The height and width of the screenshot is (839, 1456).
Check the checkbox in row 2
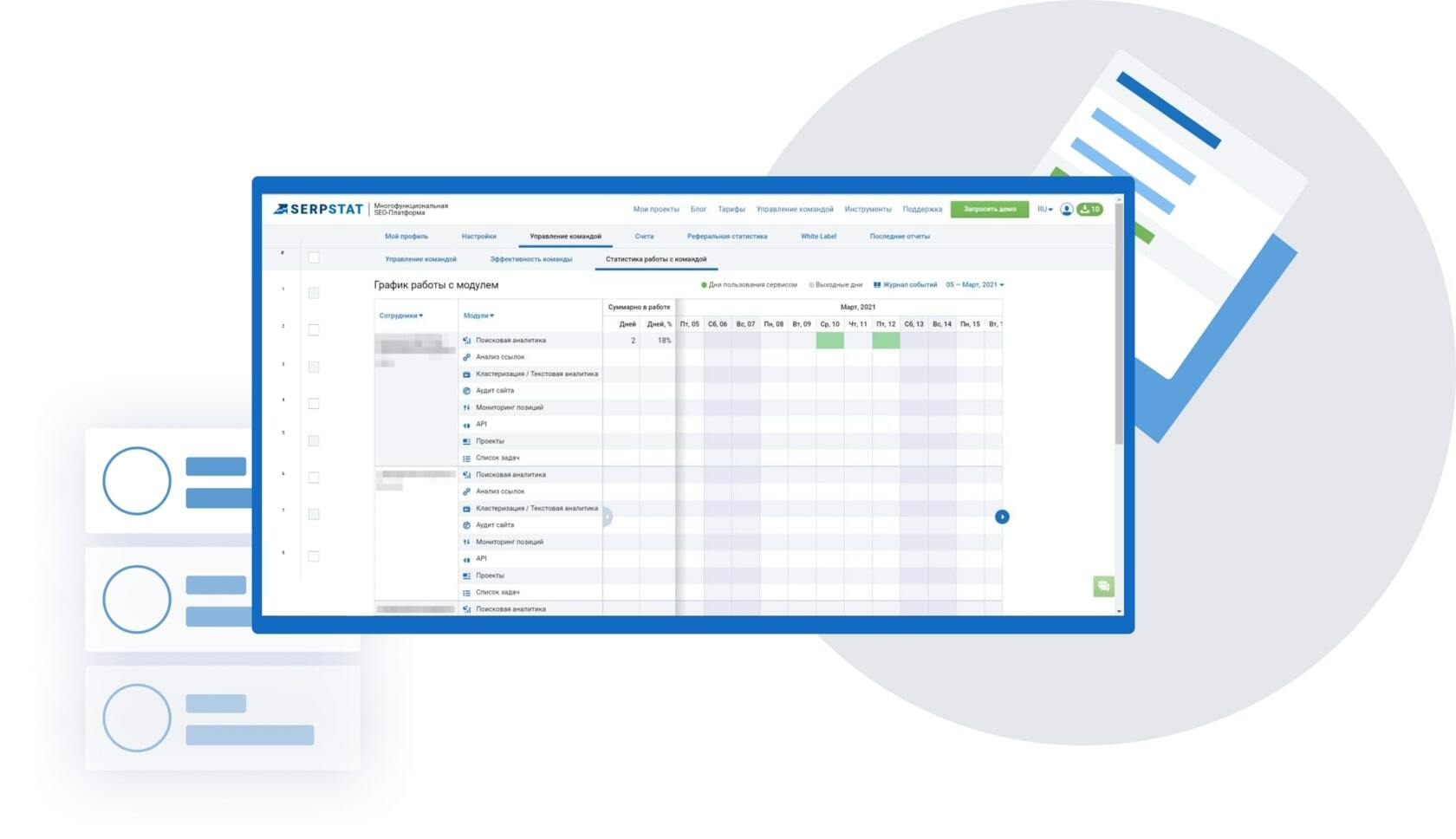pyautogui.click(x=314, y=330)
